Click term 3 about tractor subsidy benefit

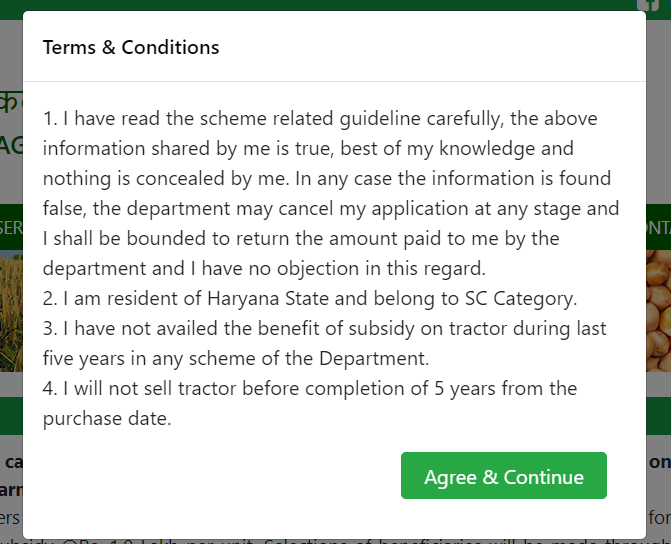(324, 343)
